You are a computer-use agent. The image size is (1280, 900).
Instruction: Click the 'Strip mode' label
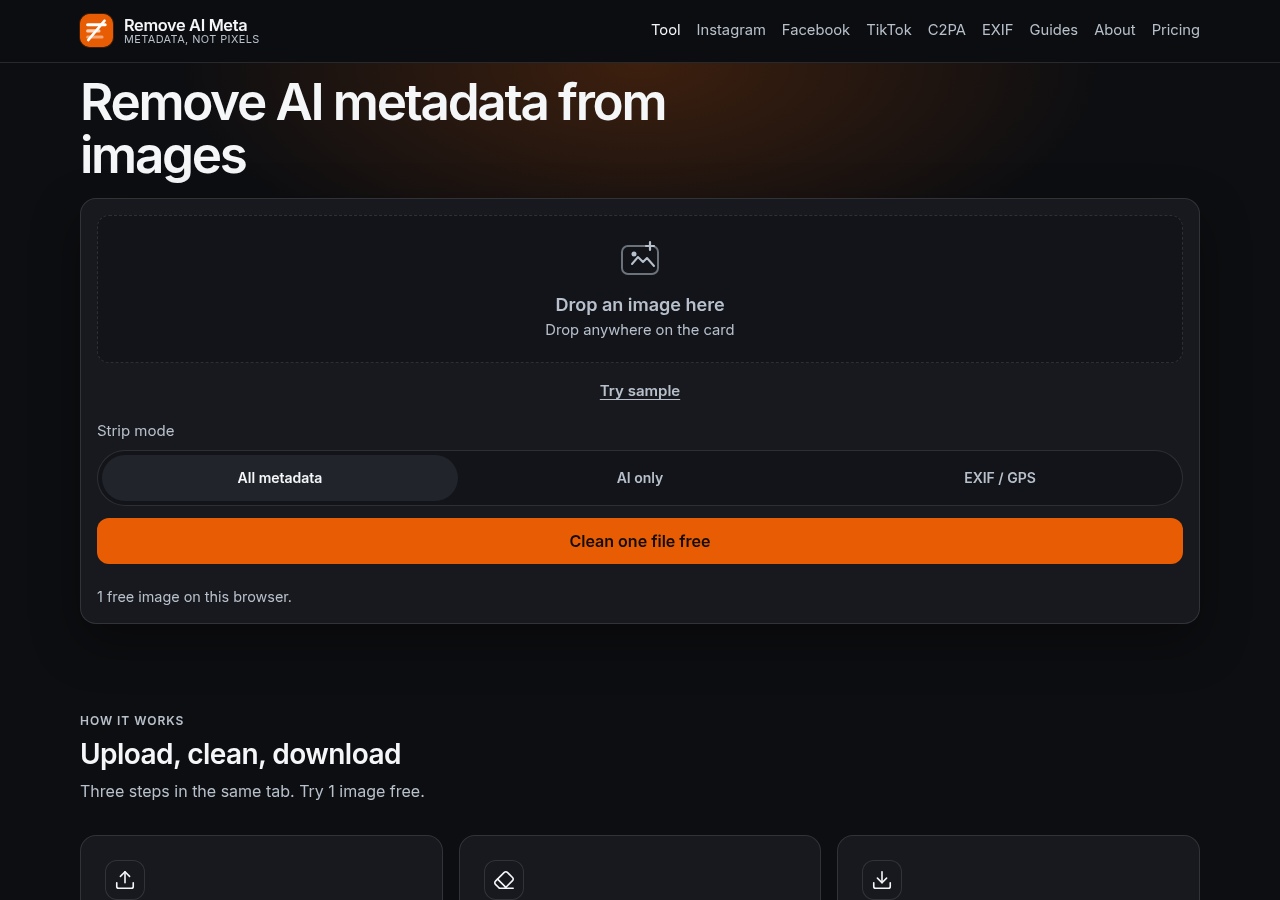tap(136, 431)
